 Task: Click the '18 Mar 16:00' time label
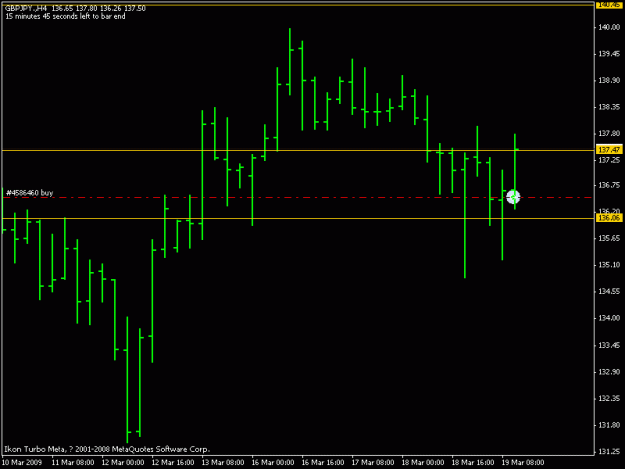pyautogui.click(x=473, y=463)
